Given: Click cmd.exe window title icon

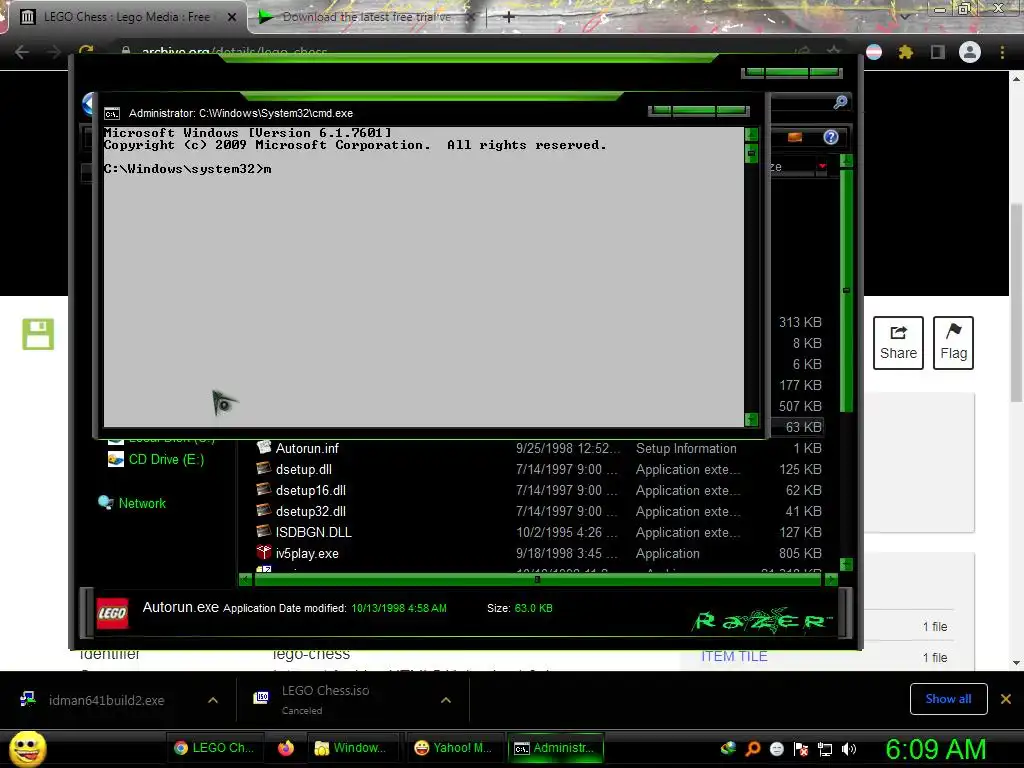Looking at the screenshot, I should point(112,114).
